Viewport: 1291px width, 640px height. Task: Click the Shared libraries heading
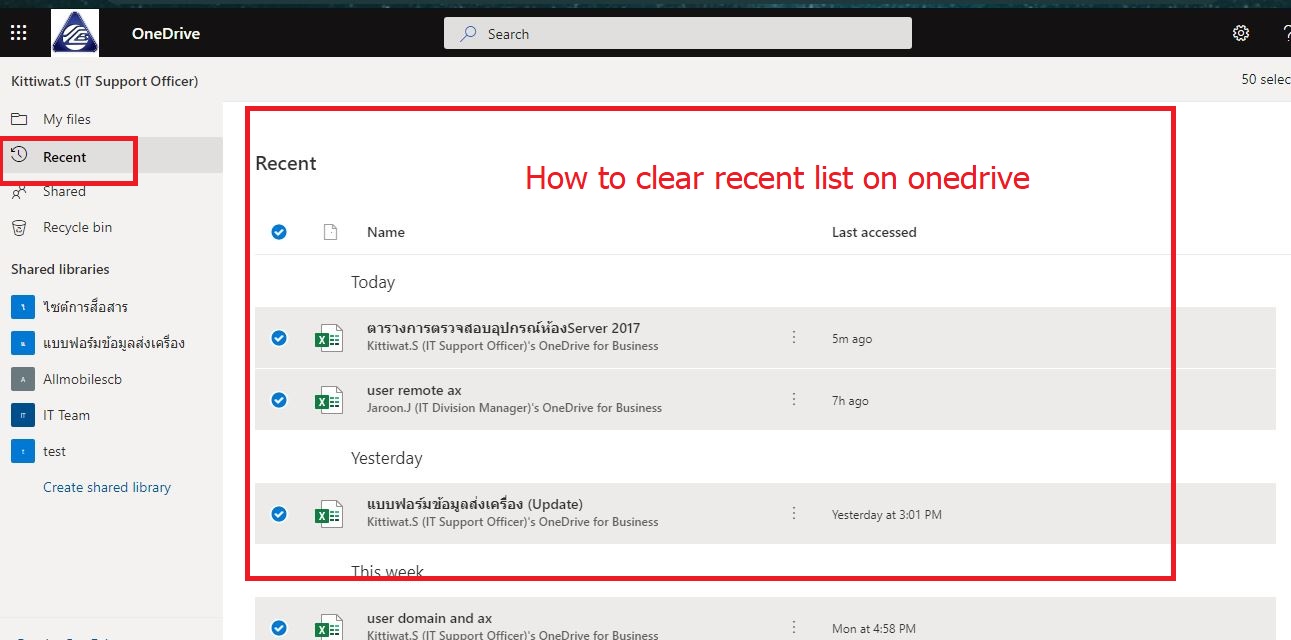coord(60,269)
